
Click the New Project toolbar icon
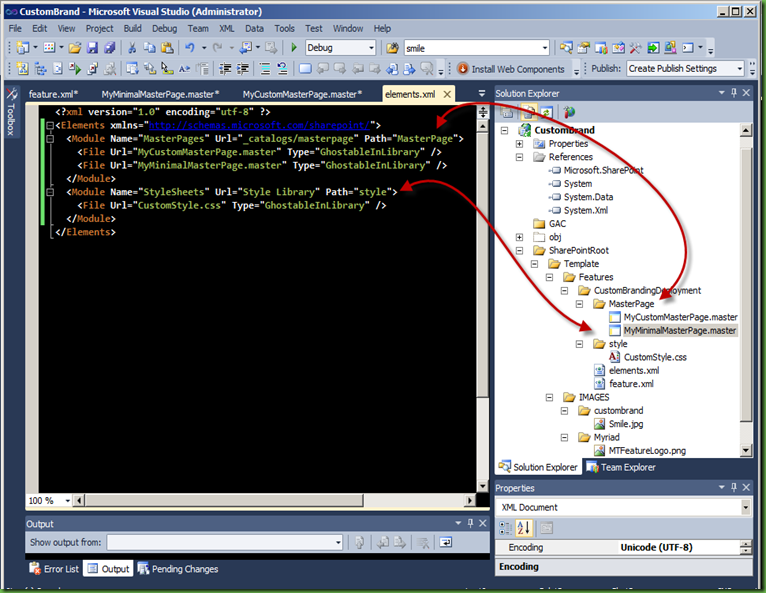click(x=22, y=47)
